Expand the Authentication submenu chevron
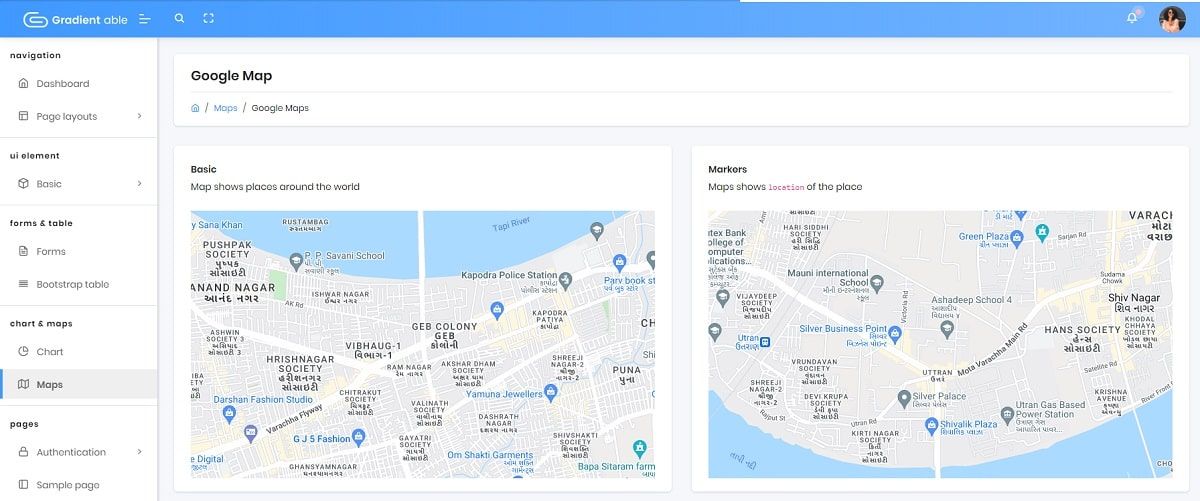 click(139, 452)
